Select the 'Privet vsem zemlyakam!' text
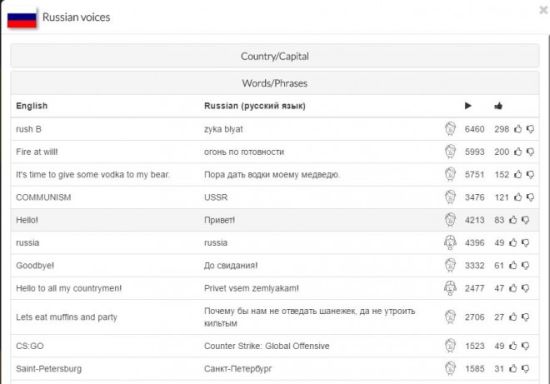 (x=251, y=288)
